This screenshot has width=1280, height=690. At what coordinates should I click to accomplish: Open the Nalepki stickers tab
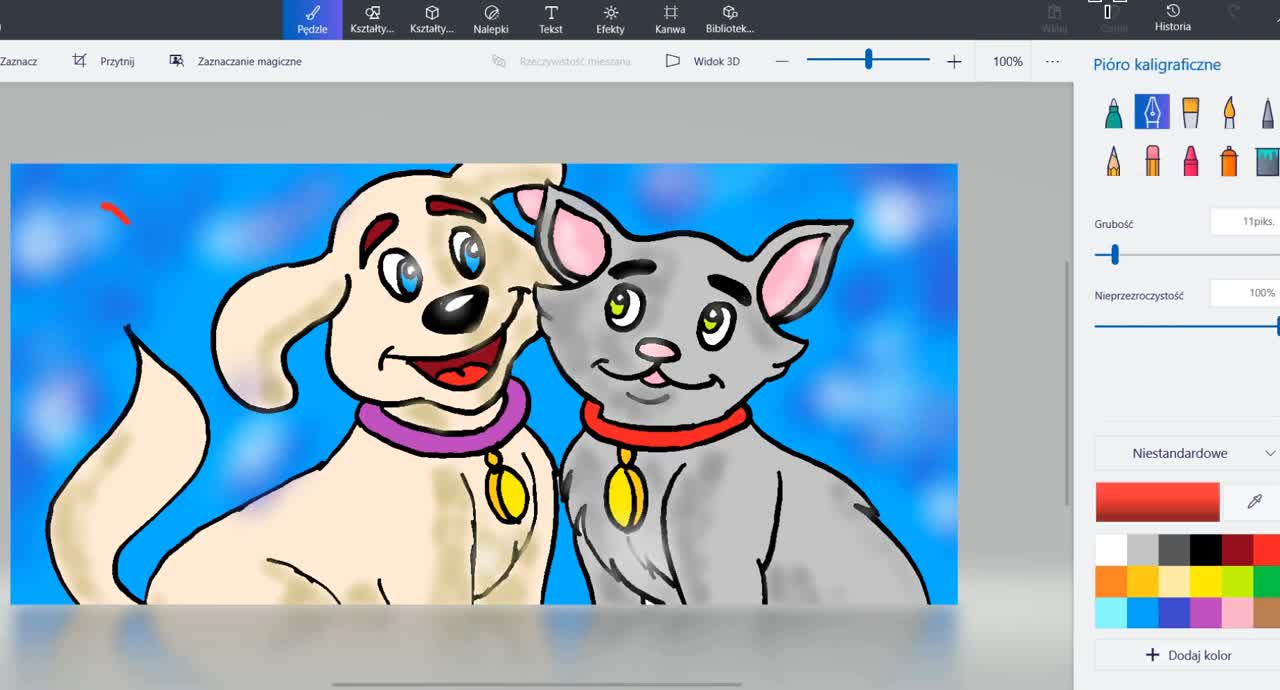pyautogui.click(x=491, y=19)
